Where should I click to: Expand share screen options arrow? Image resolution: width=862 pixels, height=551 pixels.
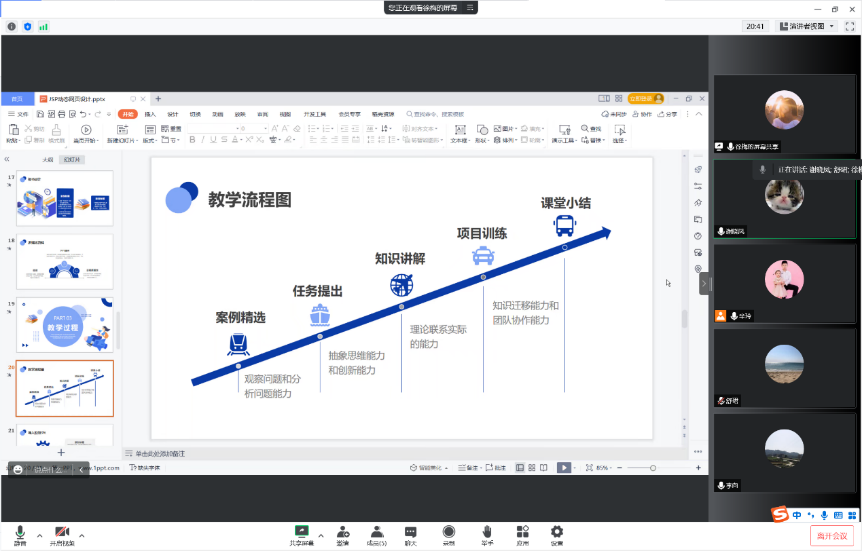pos(321,536)
